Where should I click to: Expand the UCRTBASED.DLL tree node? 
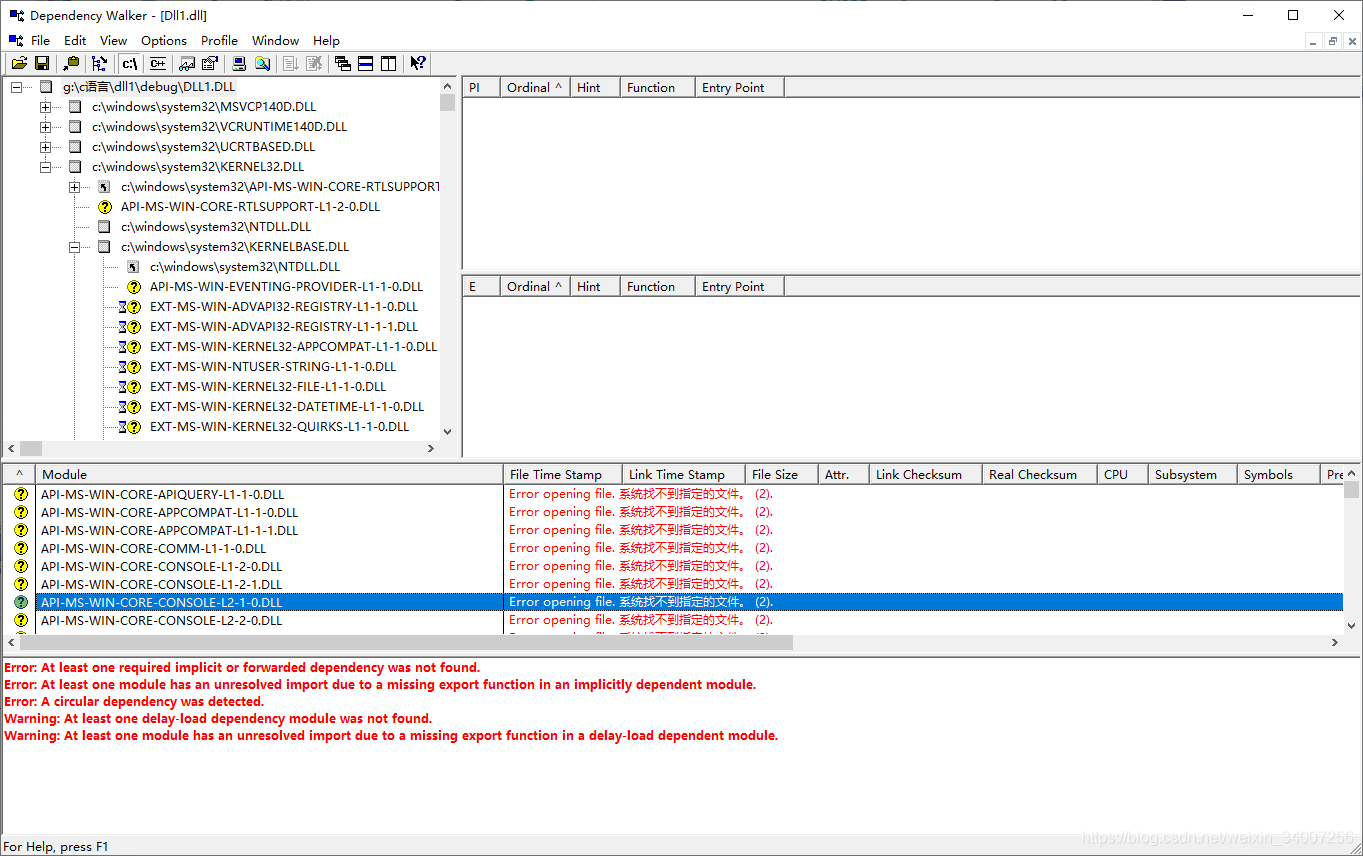pos(45,147)
